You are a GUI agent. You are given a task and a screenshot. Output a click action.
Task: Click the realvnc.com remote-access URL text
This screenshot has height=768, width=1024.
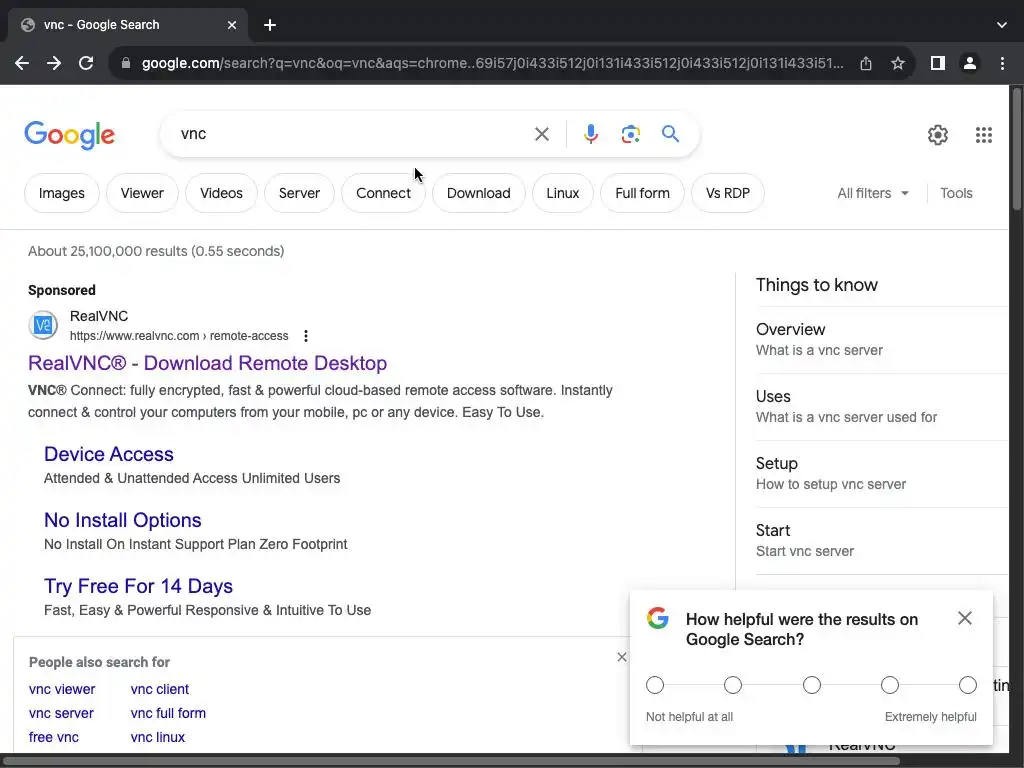(179, 336)
